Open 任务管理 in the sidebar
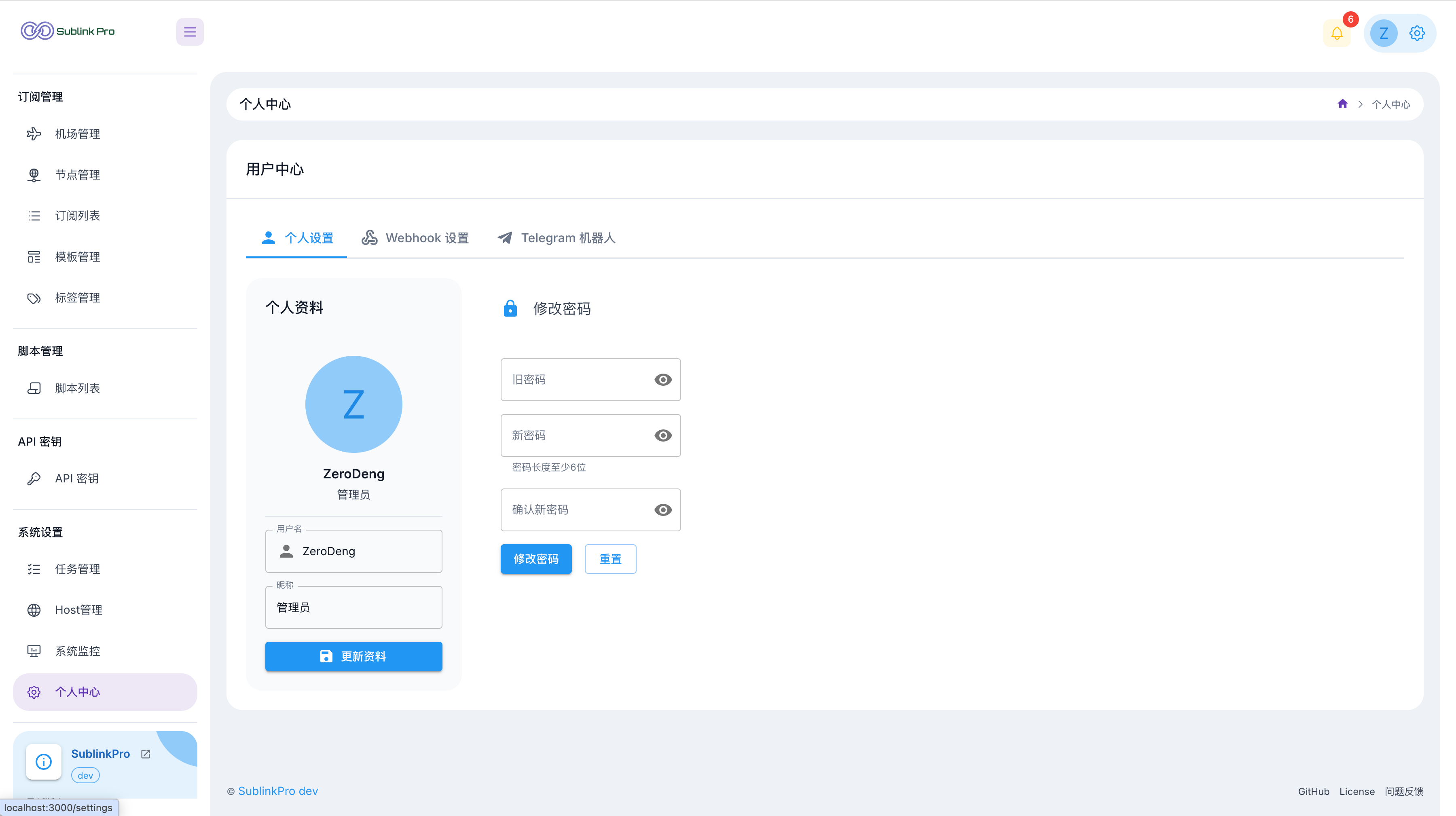Viewport: 1456px width, 816px height. click(105, 569)
